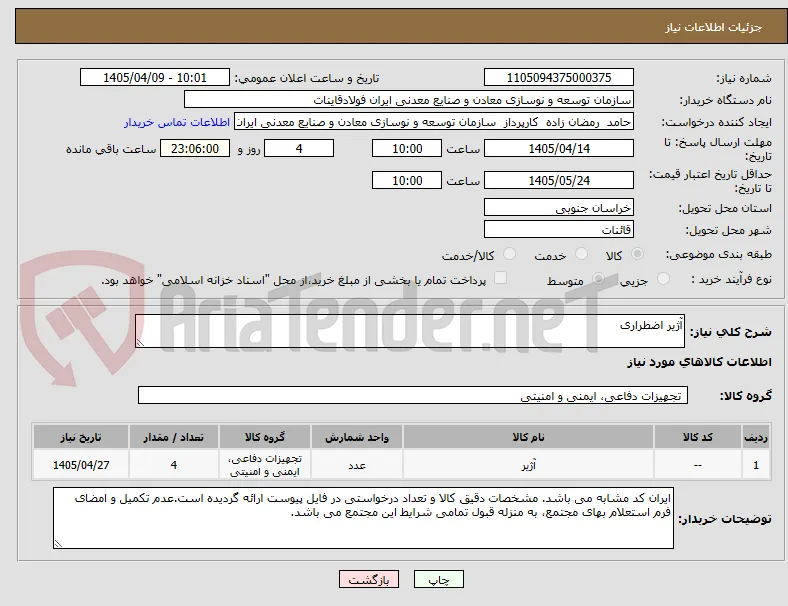The image size is (788, 606).
Task: Click the response deadline date 1405/04/14
Action: click(559, 148)
